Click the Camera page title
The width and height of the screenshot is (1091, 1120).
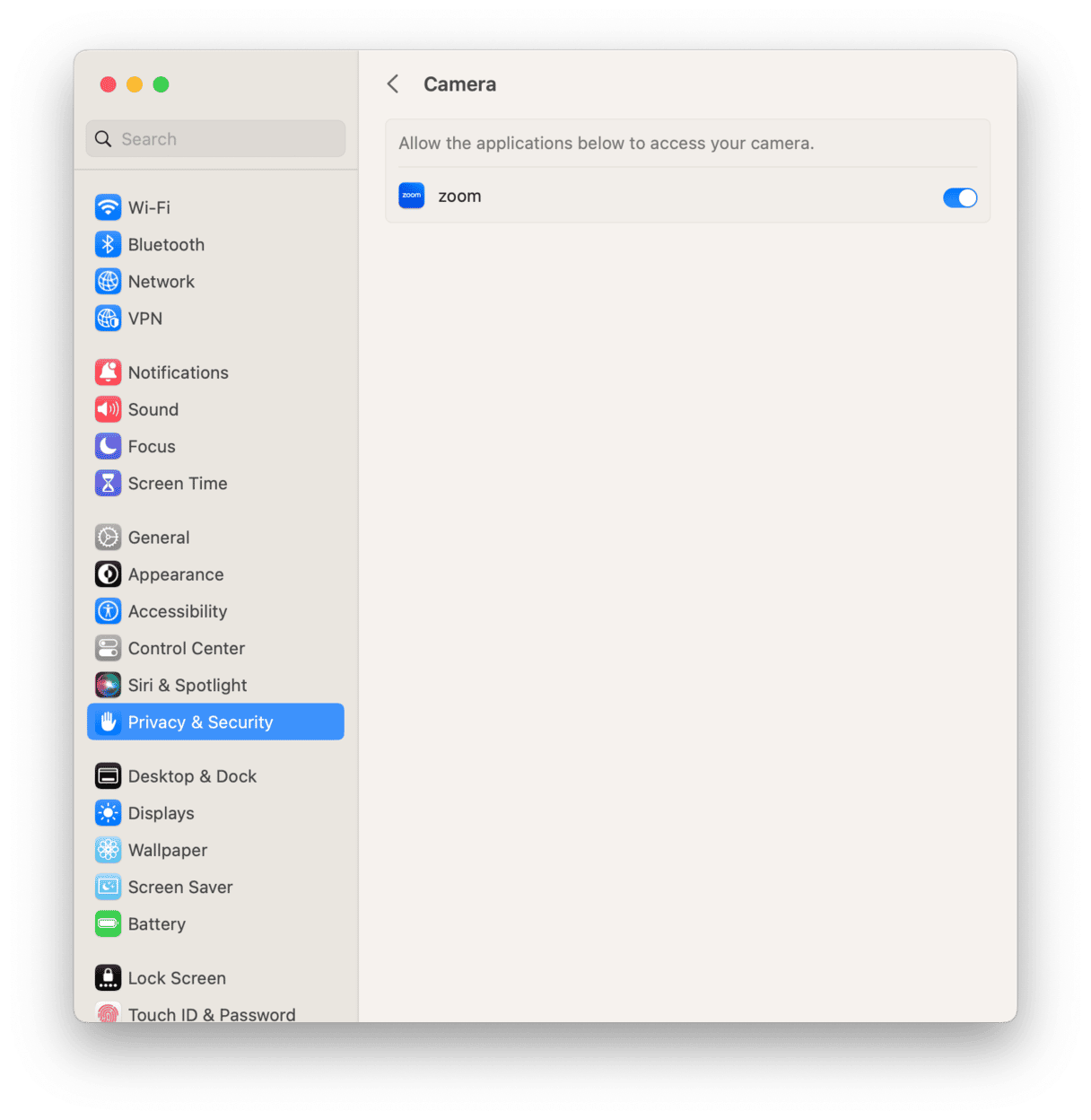(459, 83)
